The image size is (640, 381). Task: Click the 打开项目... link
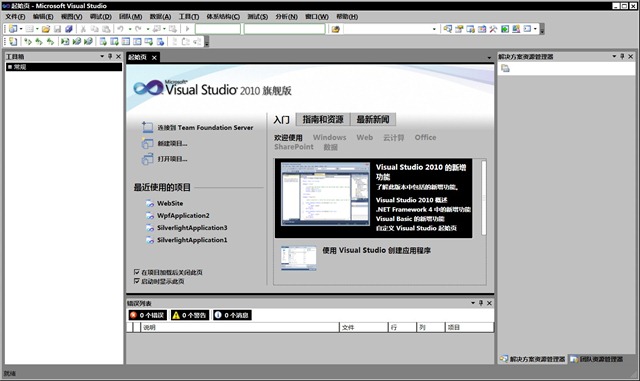(172, 159)
